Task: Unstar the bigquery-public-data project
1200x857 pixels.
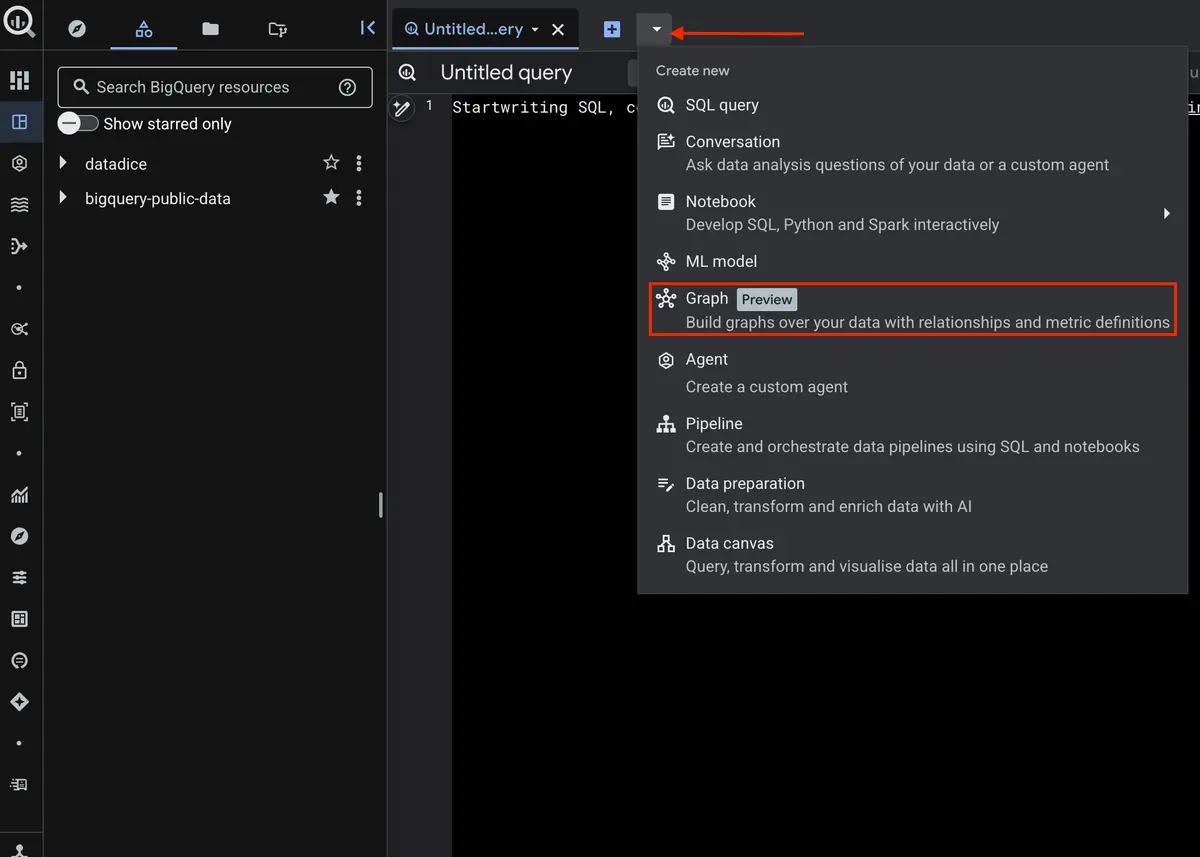Action: pos(331,198)
